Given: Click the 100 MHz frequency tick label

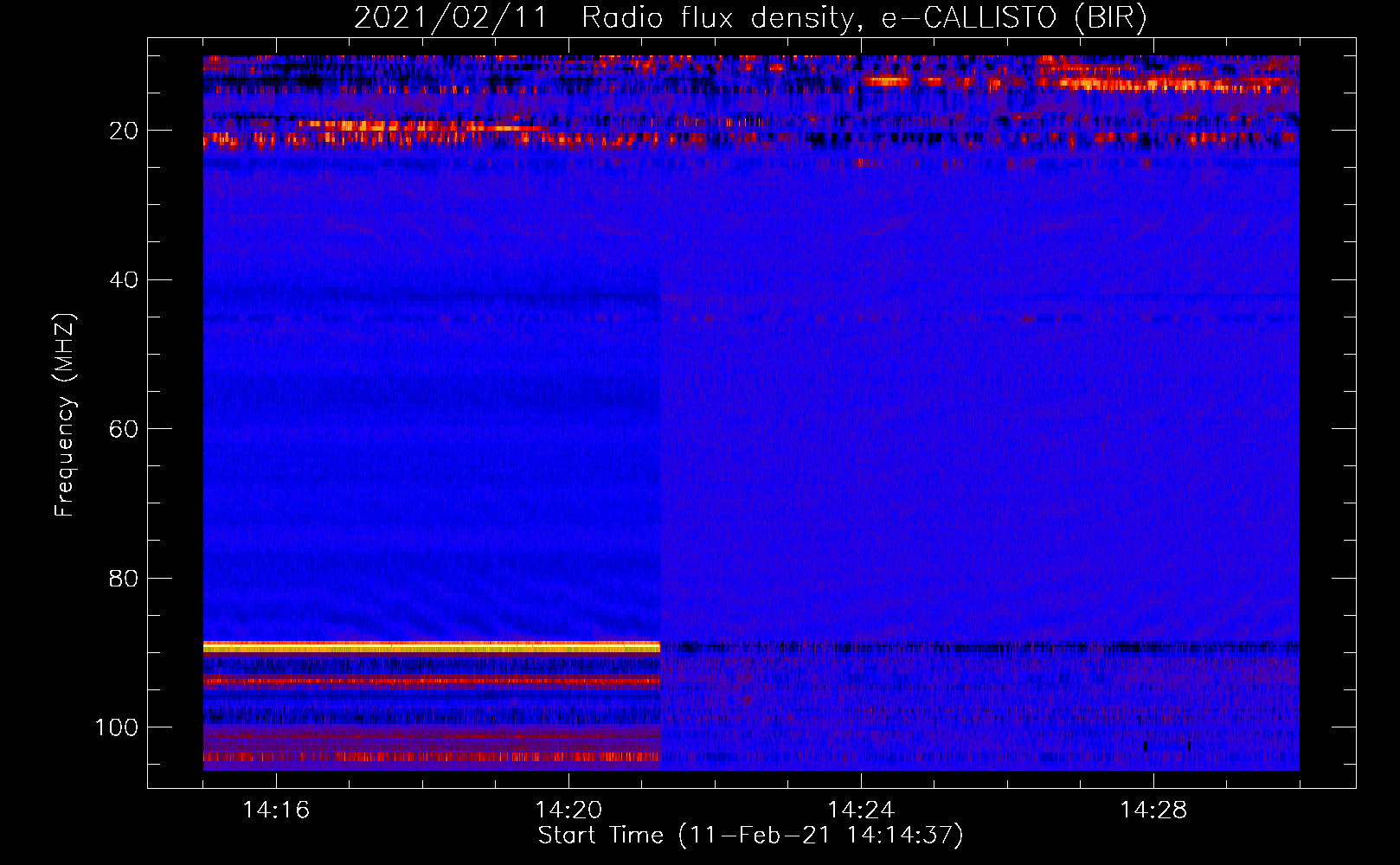Looking at the screenshot, I should (x=117, y=727).
